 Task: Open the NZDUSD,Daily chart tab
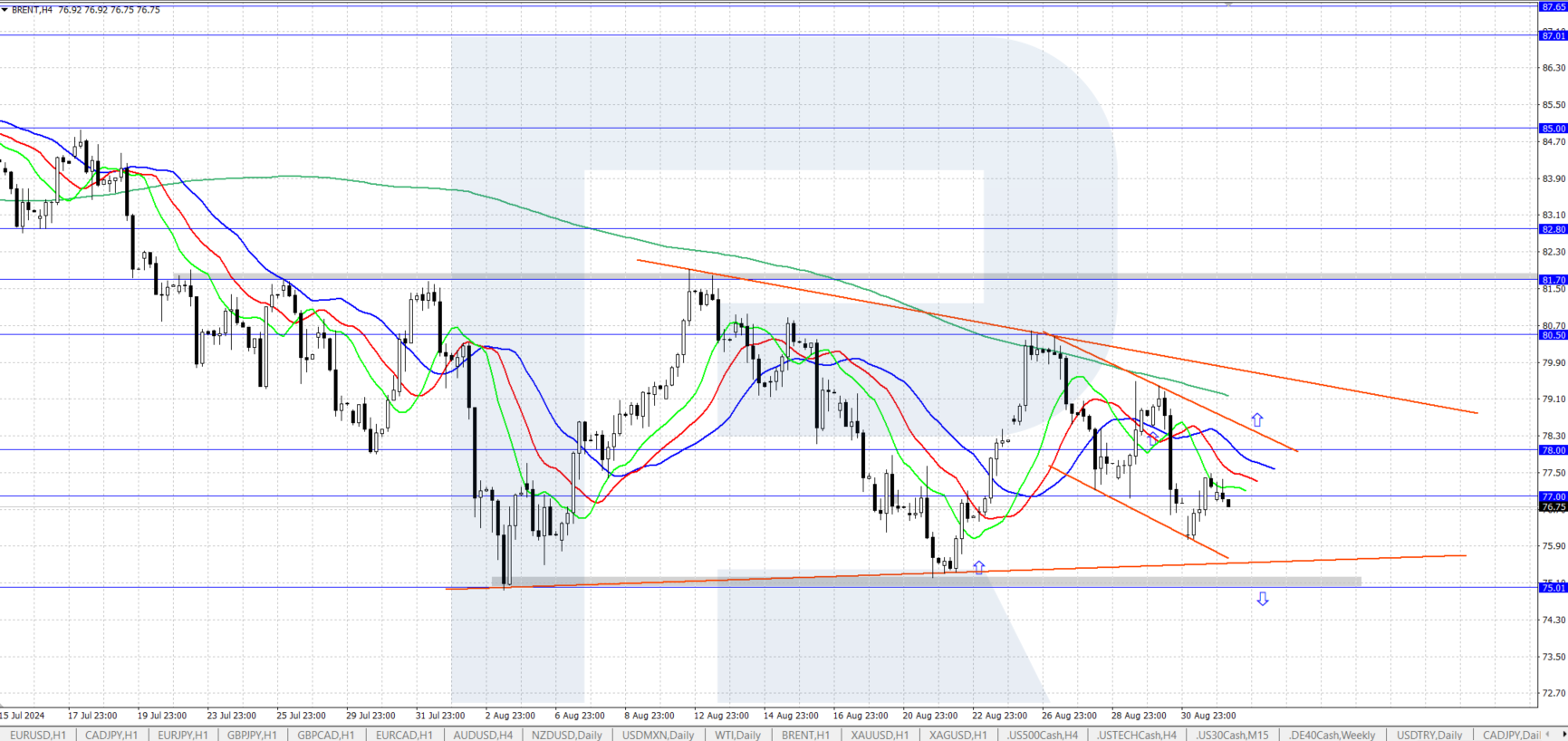(x=567, y=735)
